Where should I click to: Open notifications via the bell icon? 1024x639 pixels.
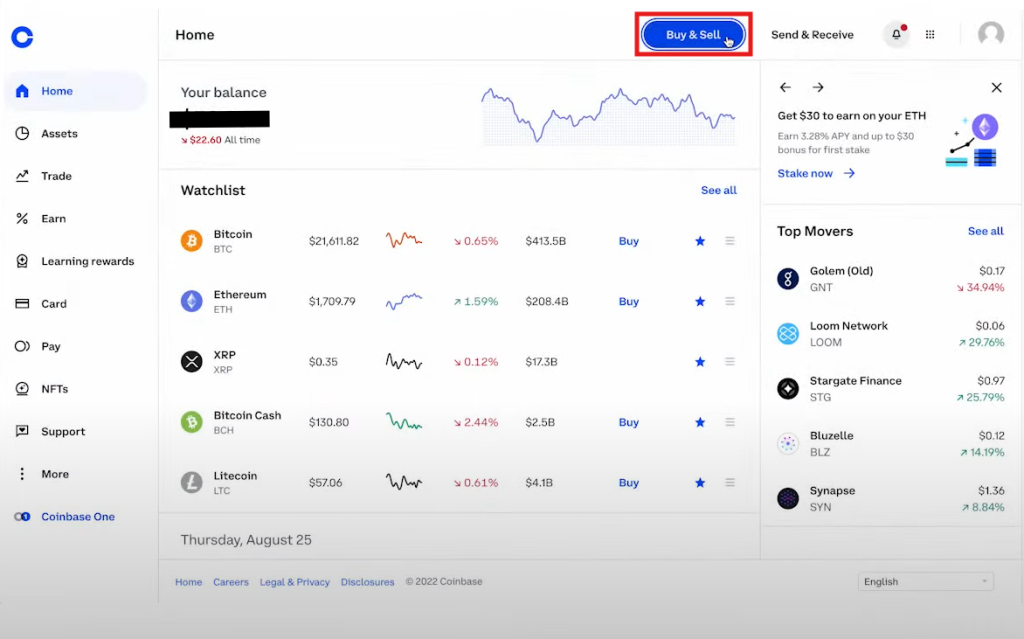point(896,33)
